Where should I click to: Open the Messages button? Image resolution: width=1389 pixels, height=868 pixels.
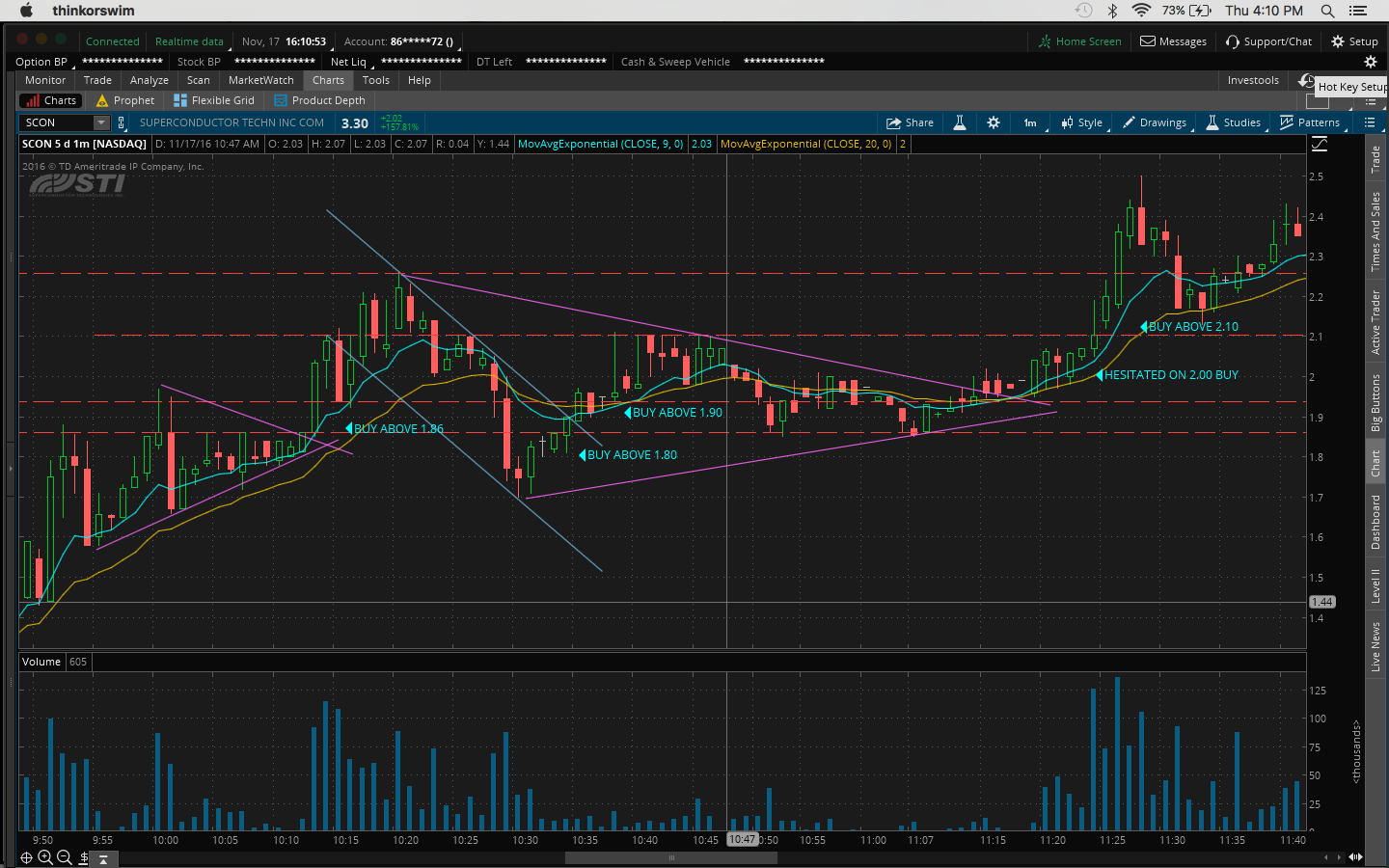coord(1173,41)
